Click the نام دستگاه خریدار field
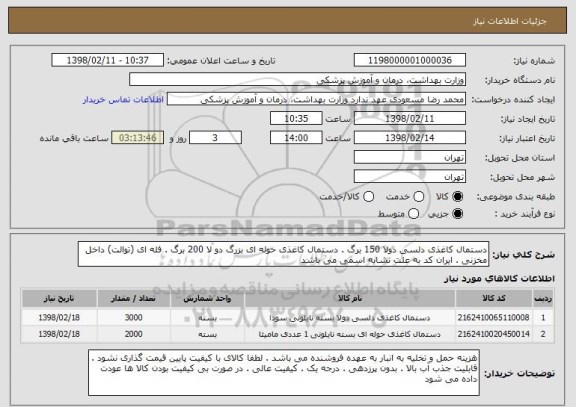576x407 pixels. point(298,80)
